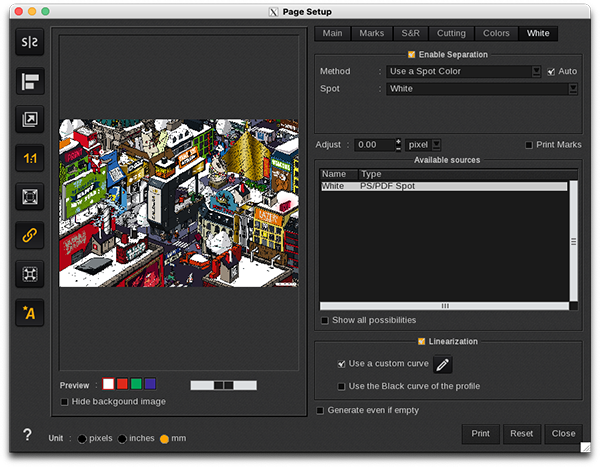Viewport: 600px width, 467px height.
Task: Open help with the question mark icon
Action: 27,435
